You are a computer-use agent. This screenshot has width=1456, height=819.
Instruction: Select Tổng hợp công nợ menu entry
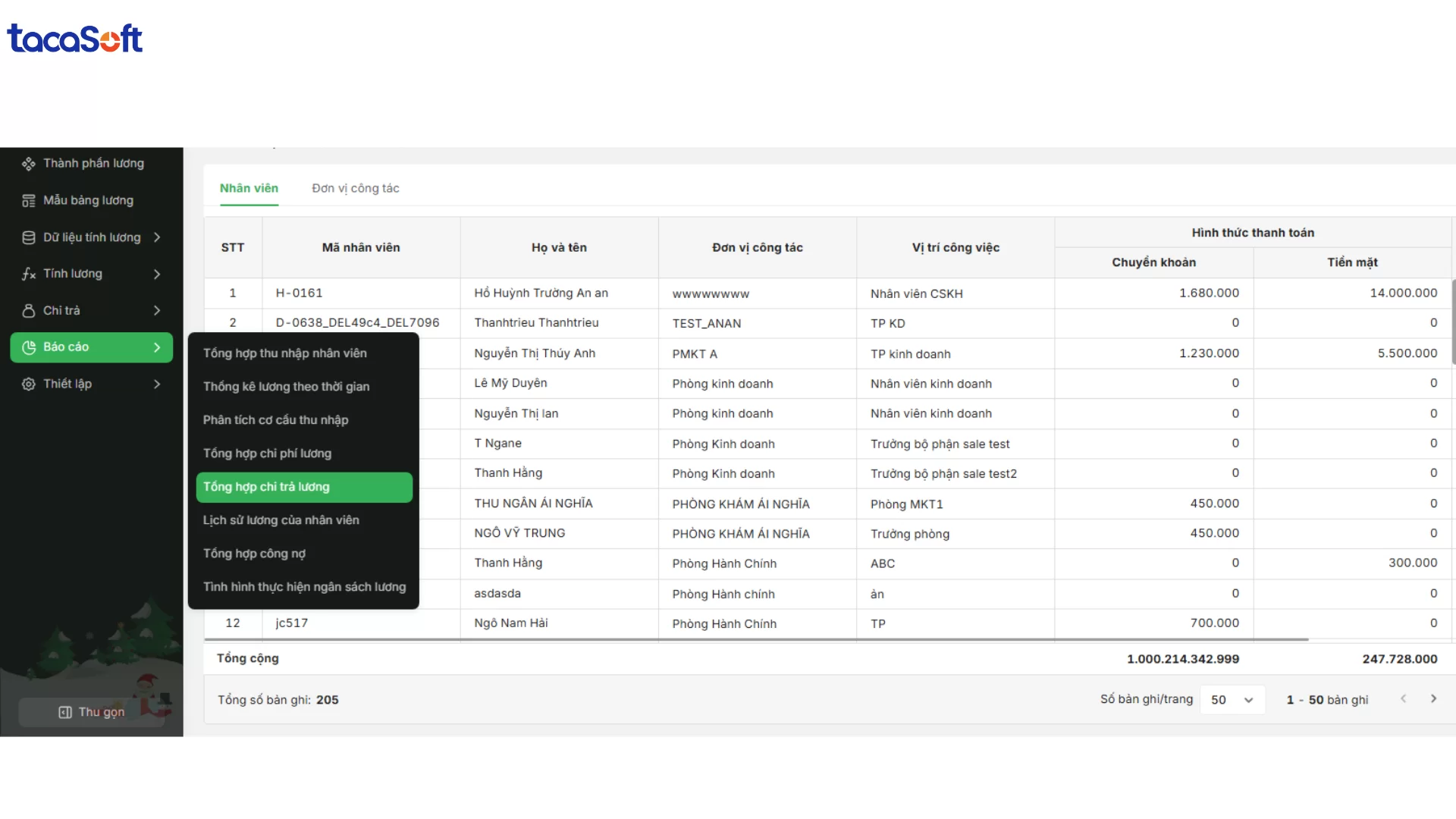254,554
